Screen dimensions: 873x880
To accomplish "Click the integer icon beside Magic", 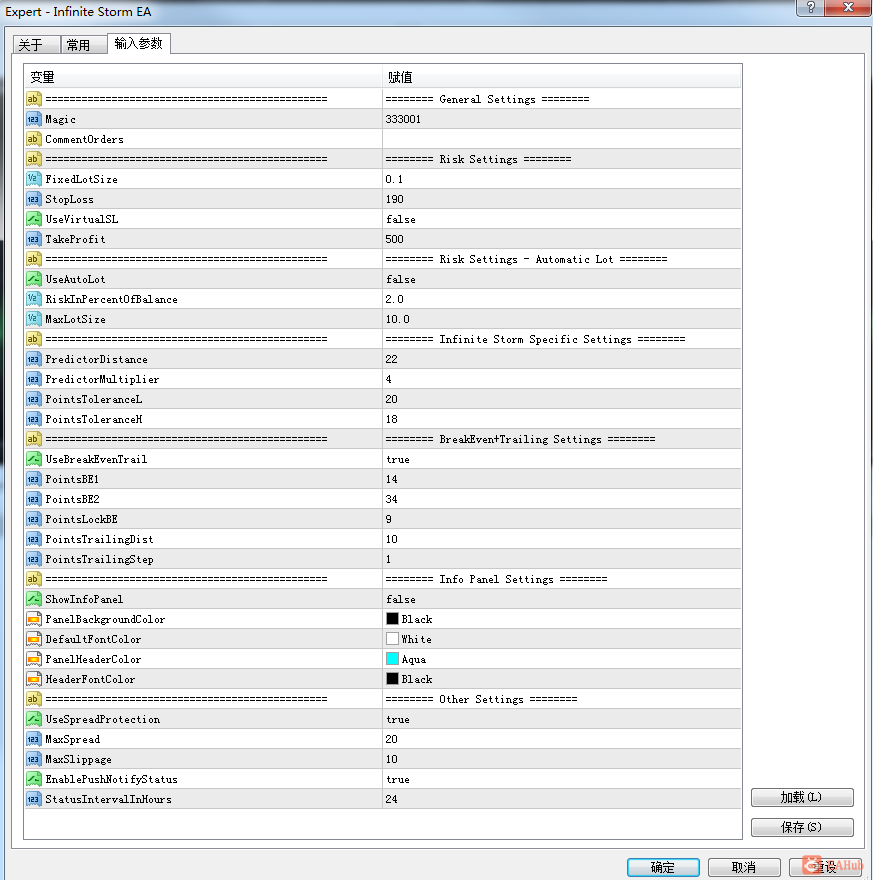I will coord(34,119).
